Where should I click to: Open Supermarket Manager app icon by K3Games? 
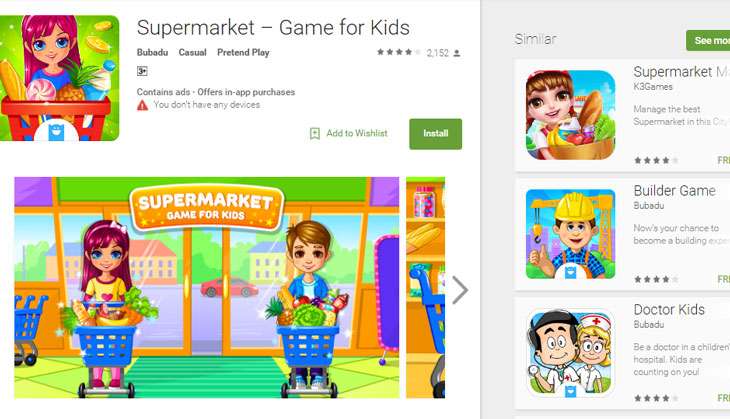[570, 115]
